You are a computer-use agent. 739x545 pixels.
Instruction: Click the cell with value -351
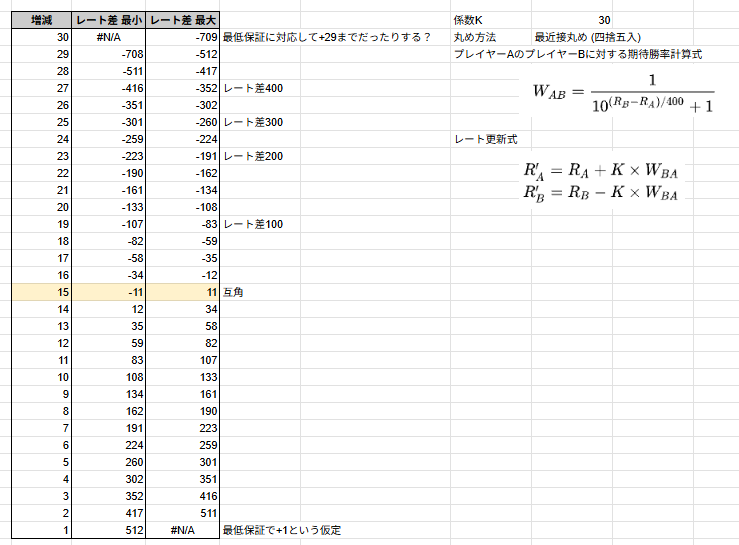coord(108,105)
